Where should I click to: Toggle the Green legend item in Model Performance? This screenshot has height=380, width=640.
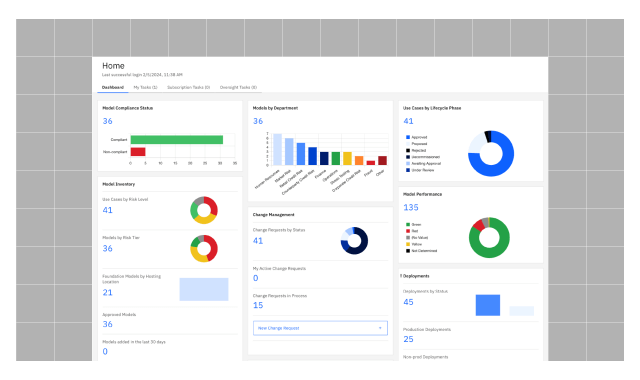tap(413, 224)
